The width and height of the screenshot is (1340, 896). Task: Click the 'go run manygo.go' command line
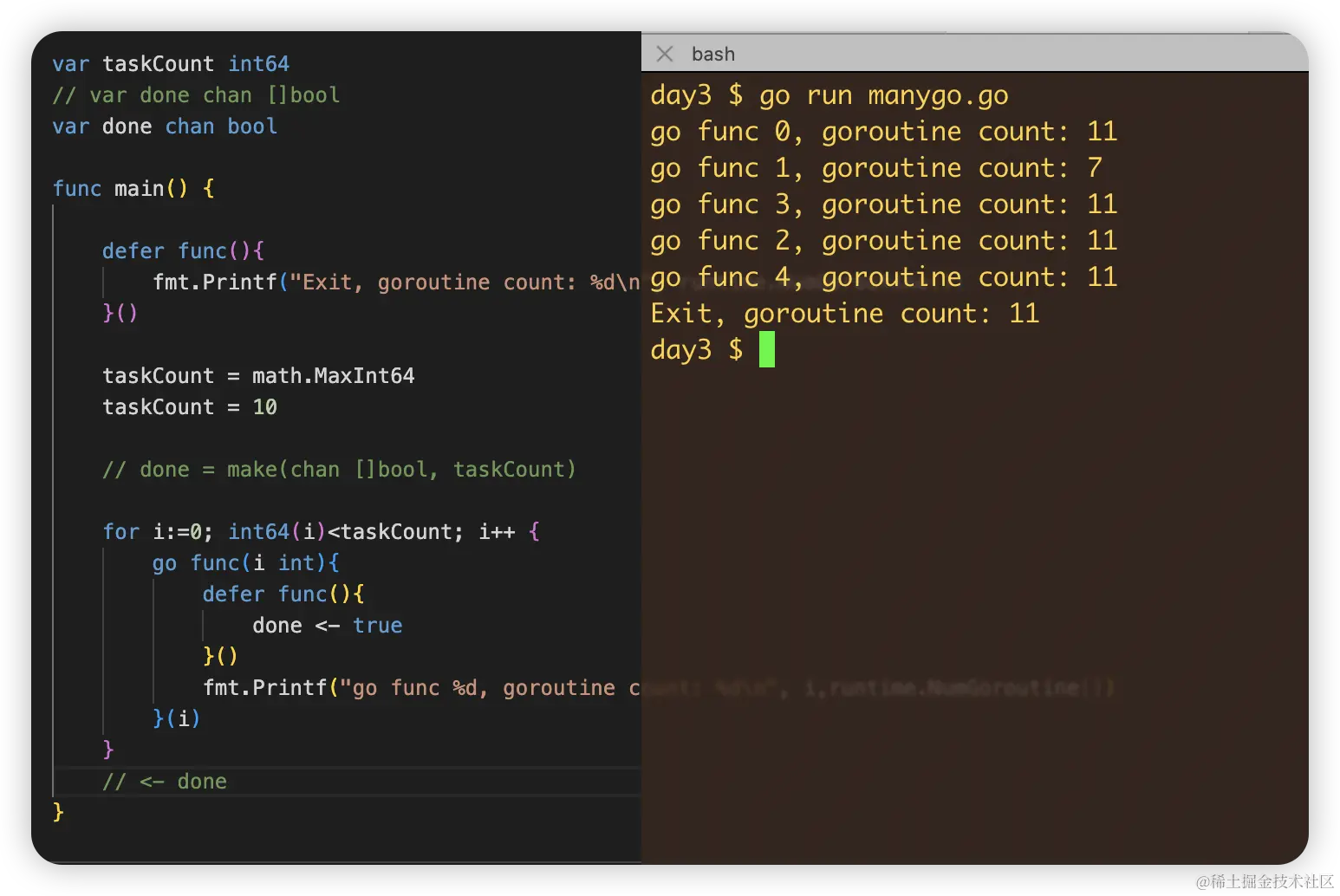click(884, 95)
